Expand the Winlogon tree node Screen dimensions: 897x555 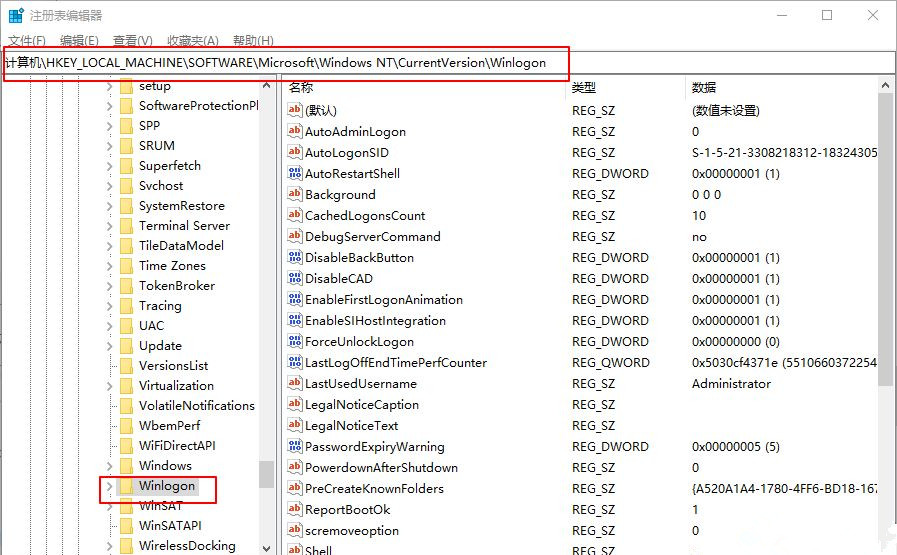pyautogui.click(x=109, y=486)
